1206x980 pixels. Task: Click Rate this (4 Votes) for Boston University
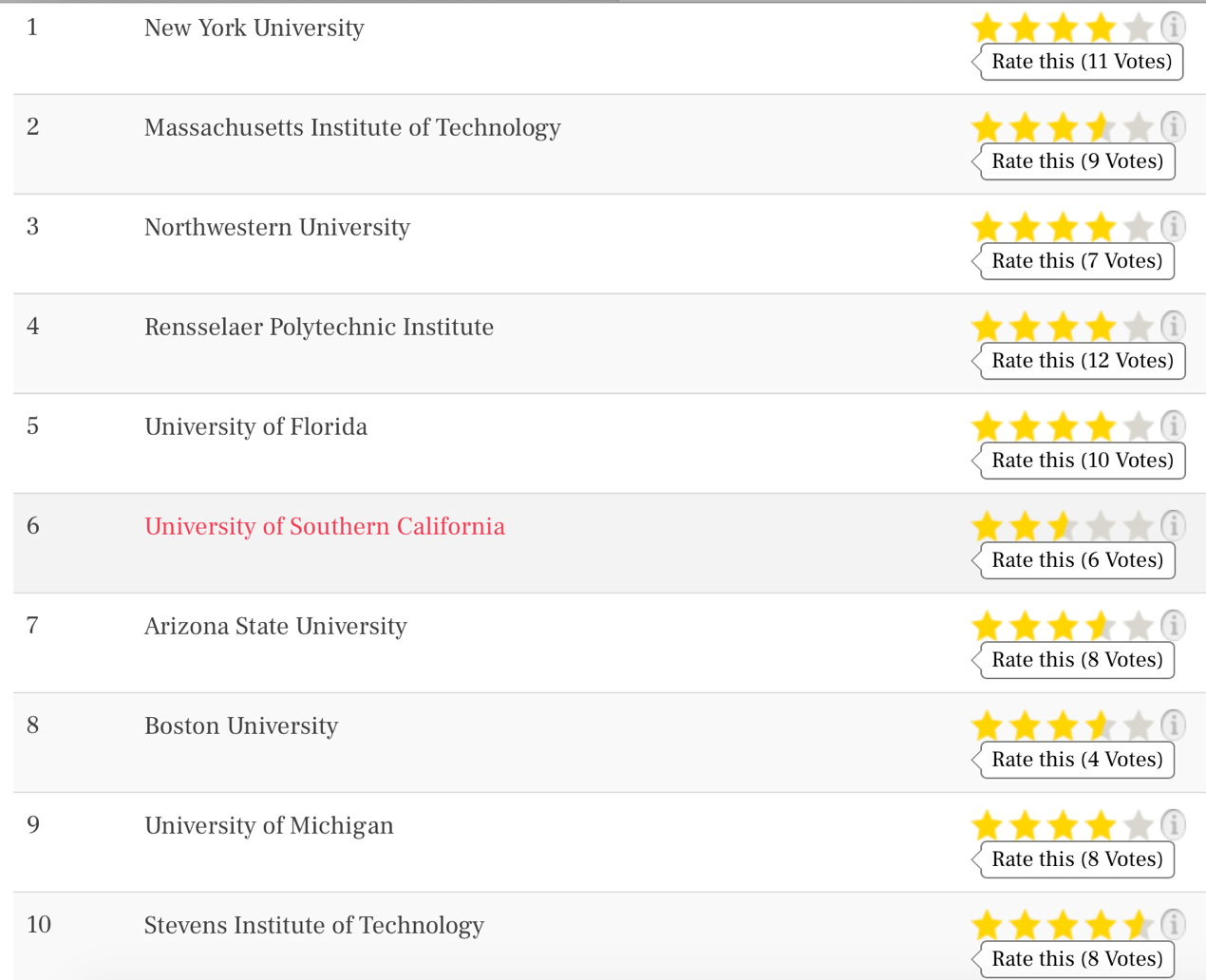click(1077, 760)
